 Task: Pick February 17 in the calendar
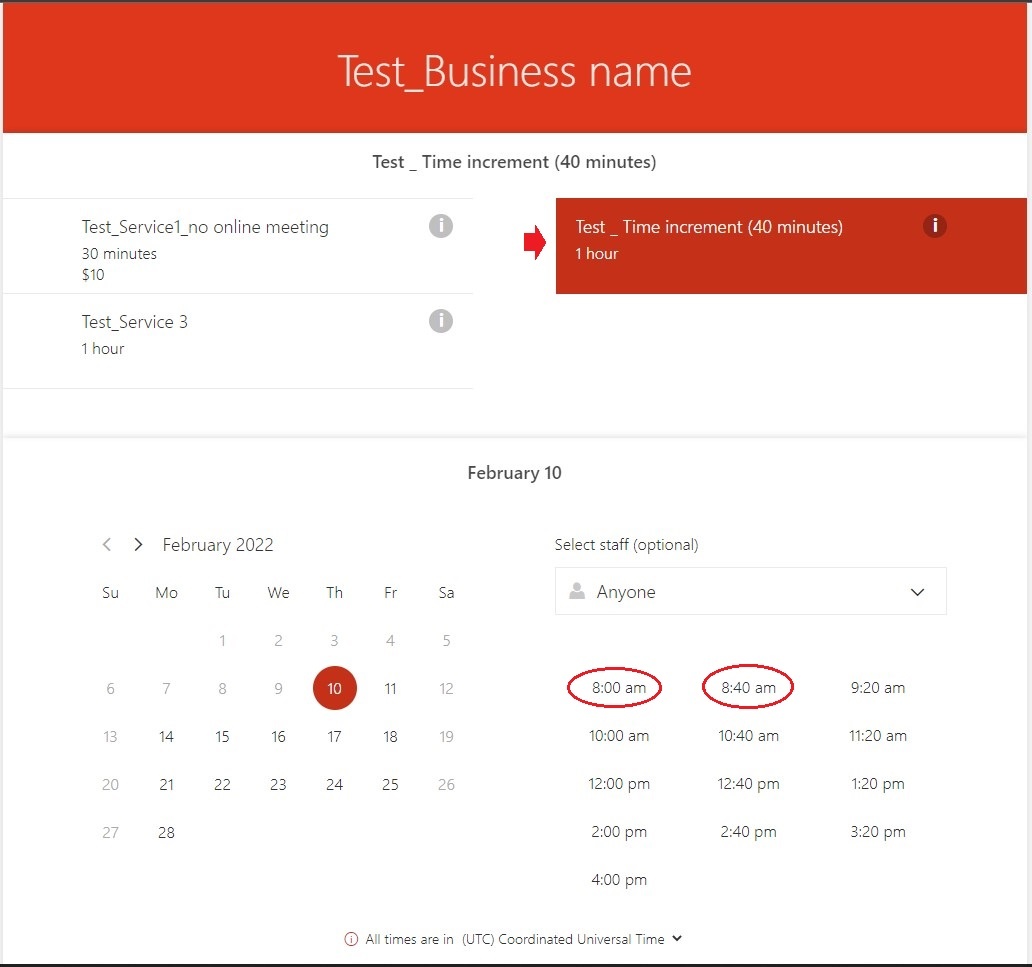[x=334, y=737]
